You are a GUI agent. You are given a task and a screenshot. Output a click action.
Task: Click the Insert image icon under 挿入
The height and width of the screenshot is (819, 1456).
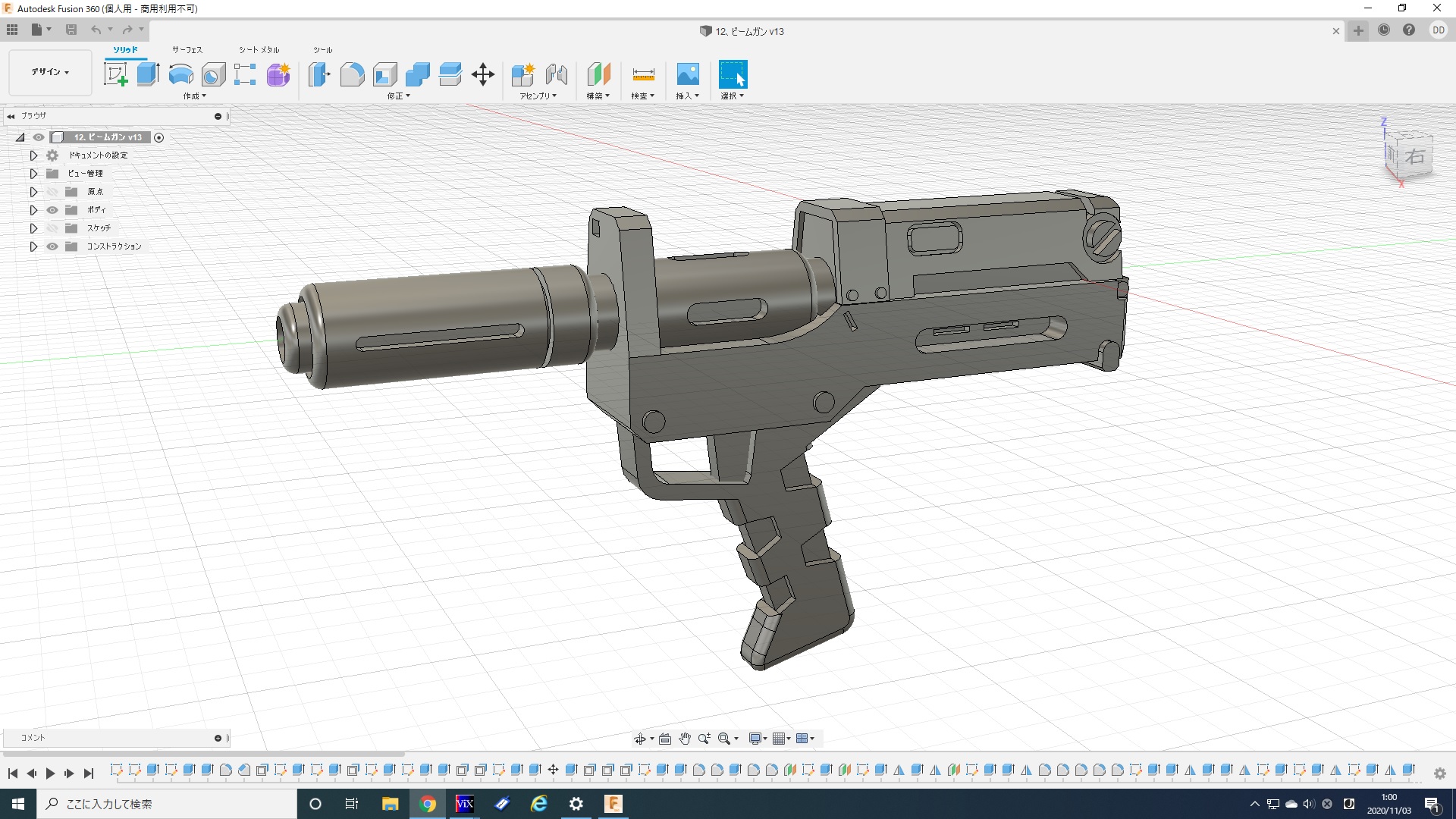pyautogui.click(x=687, y=74)
